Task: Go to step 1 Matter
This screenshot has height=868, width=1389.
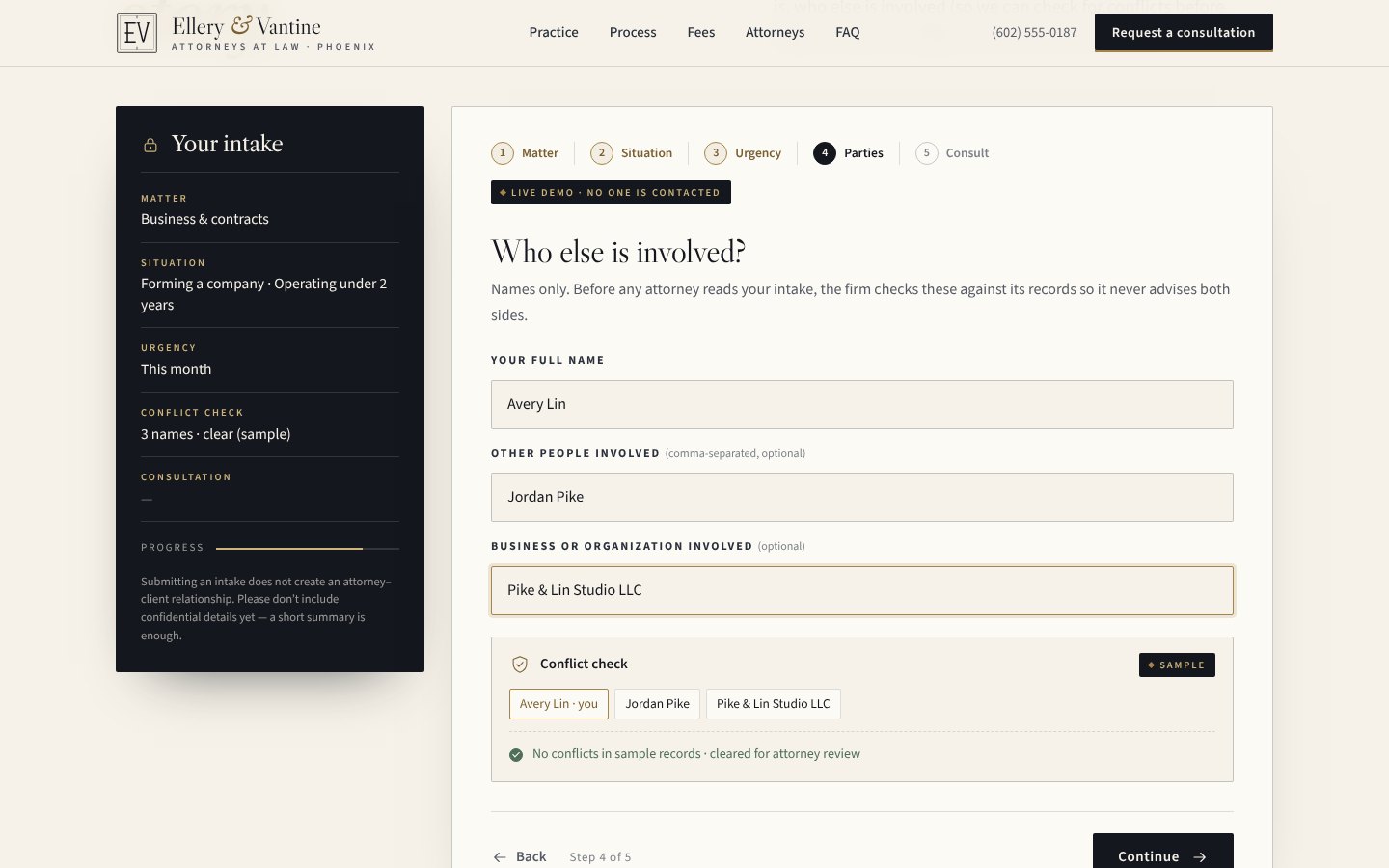Action: coord(525,152)
